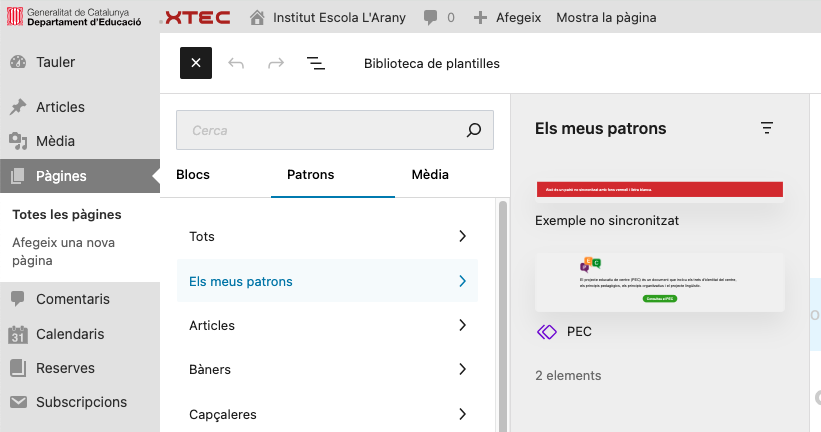The width and height of the screenshot is (821, 432).
Task: Click Institut Escola L'Arany site link
Action: (x=339, y=18)
